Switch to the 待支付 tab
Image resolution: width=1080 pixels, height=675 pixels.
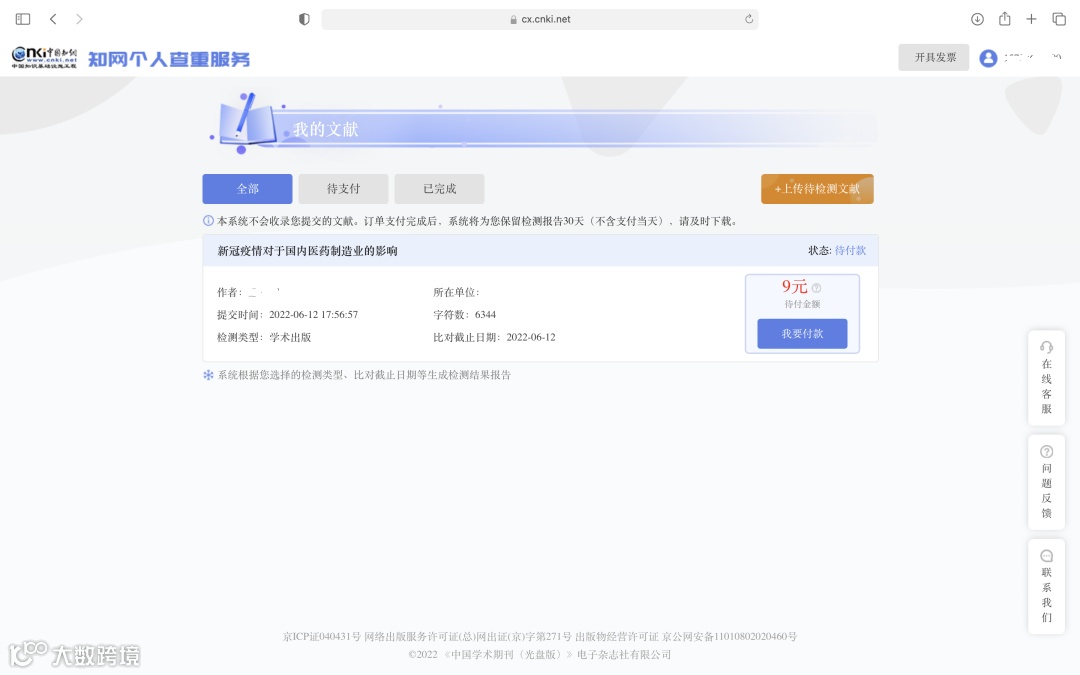(343, 189)
